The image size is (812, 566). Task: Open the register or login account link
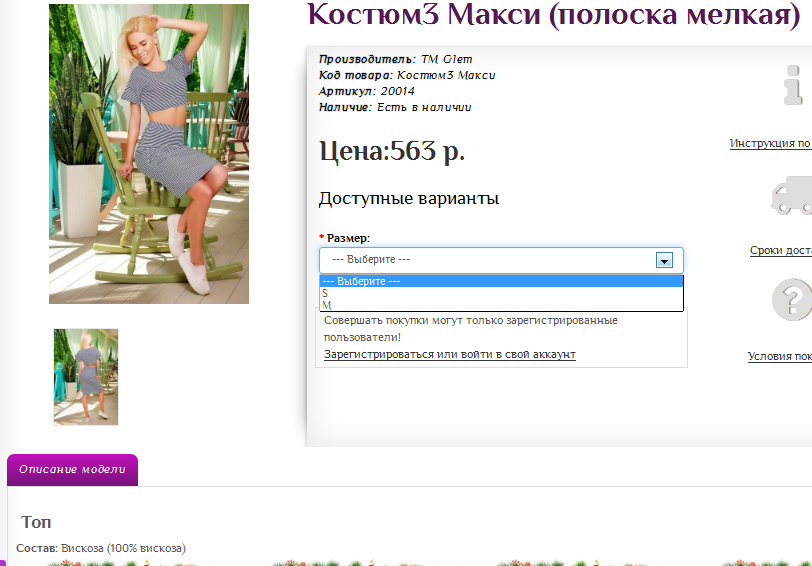coord(449,354)
